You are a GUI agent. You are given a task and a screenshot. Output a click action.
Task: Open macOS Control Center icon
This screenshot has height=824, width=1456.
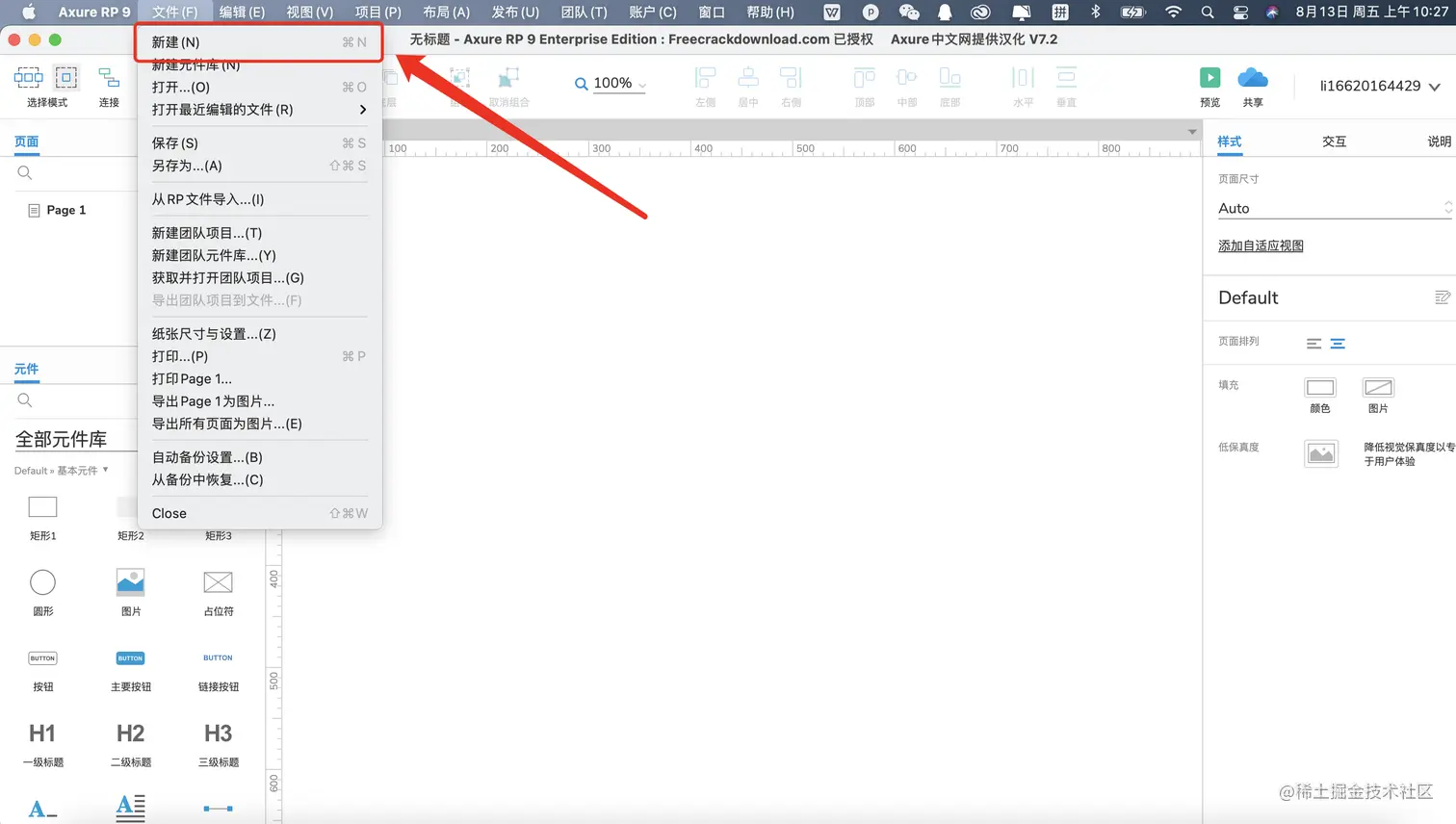point(1240,12)
